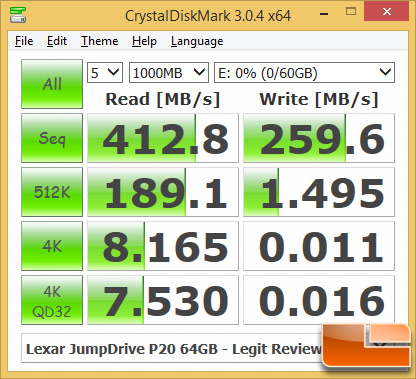Viewport: 416px width, 379px height.
Task: Click the Write [MB/s] column header
Action: click(319, 99)
